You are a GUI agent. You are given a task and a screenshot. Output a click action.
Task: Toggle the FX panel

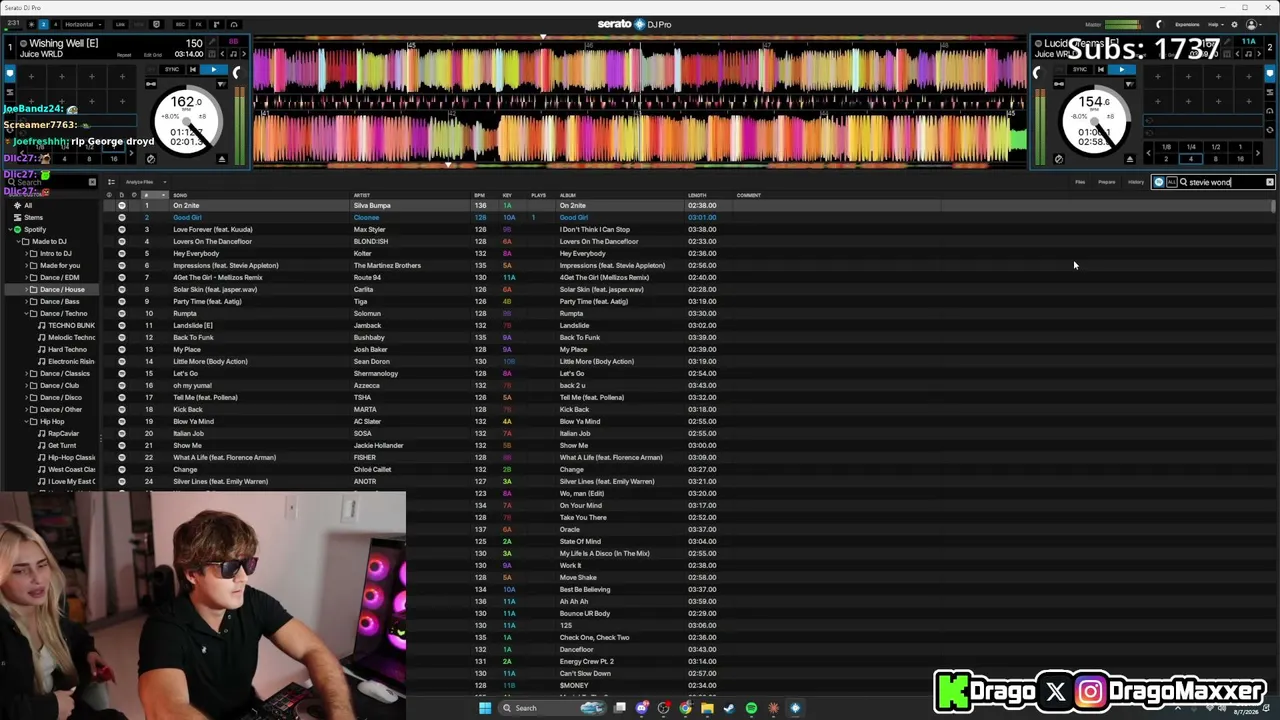(198, 24)
